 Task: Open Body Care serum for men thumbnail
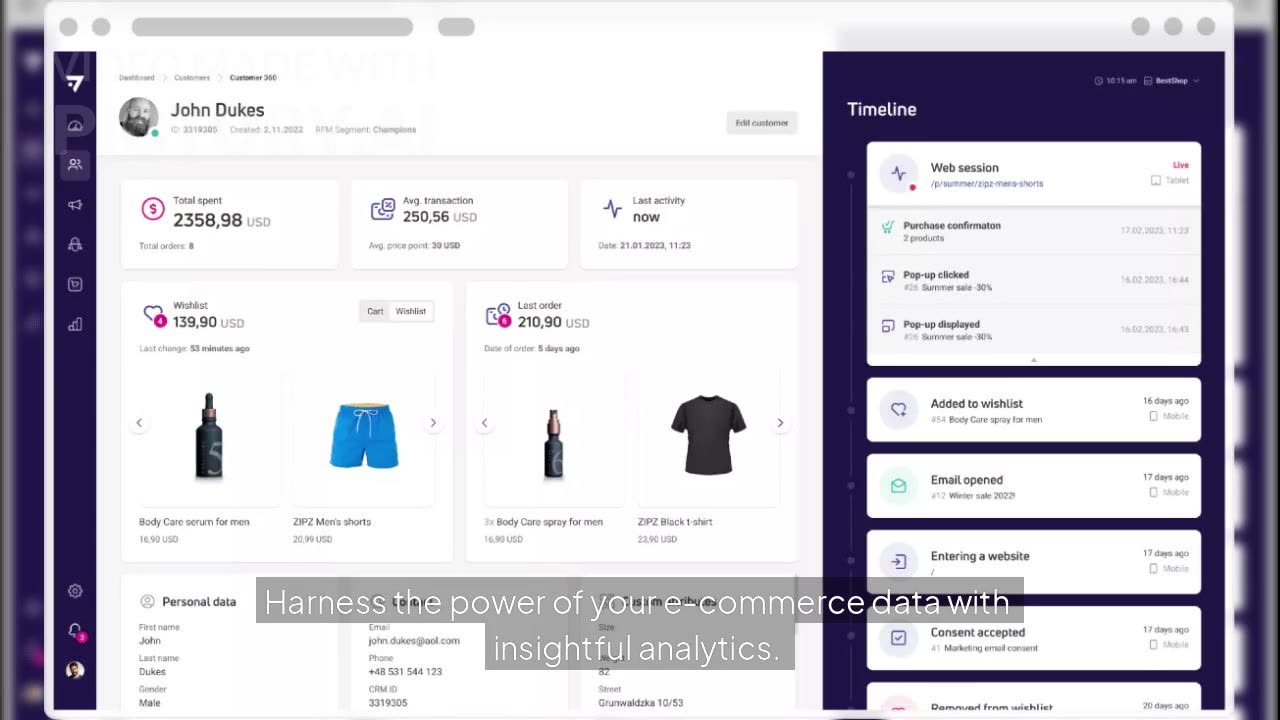[x=209, y=437]
